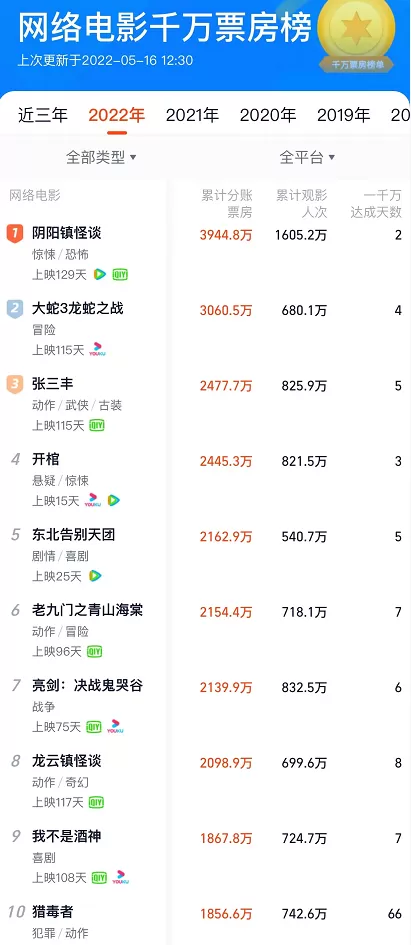
Task: Select the 2020年 tab
Action: [x=268, y=115]
